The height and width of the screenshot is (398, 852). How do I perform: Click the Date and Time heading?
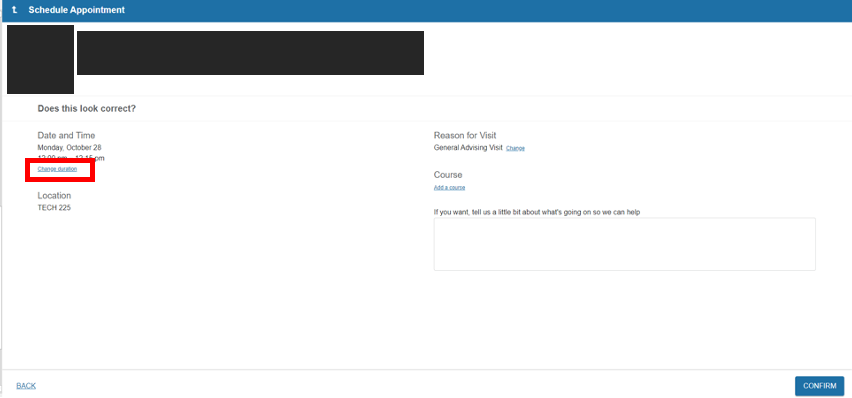pos(66,135)
